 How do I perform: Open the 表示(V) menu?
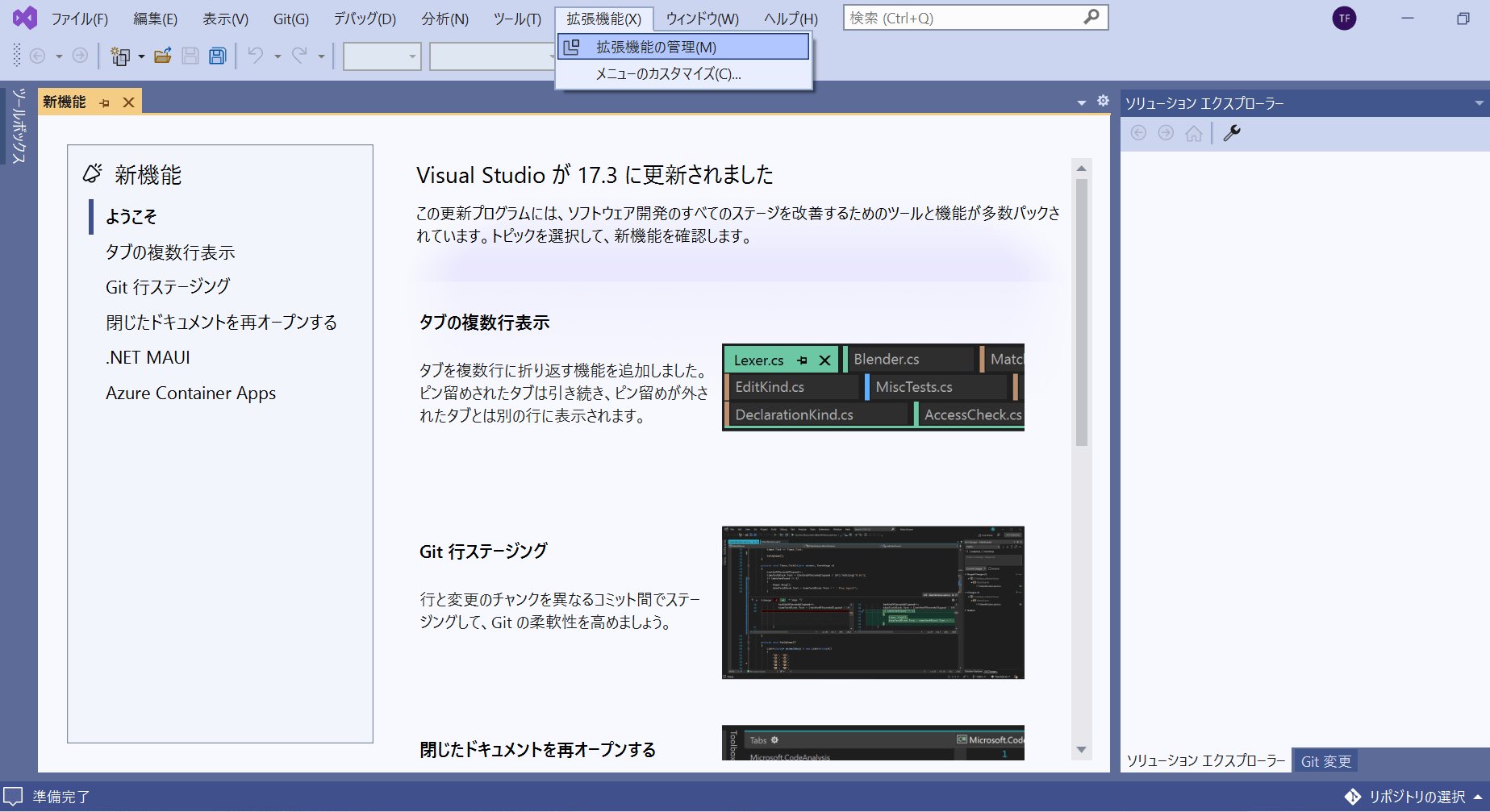(x=225, y=19)
